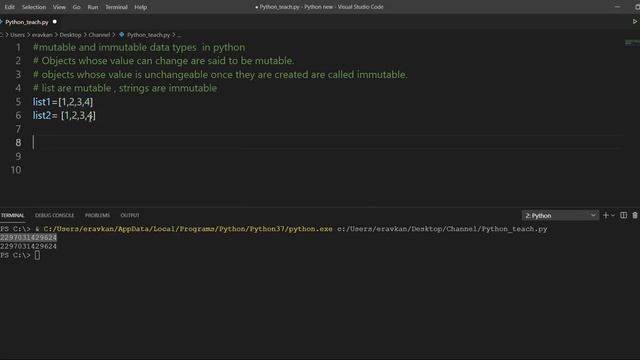Viewport: 640px width, 360px height.
Task: Kill terminal with the trash icon
Action: pos(635,216)
